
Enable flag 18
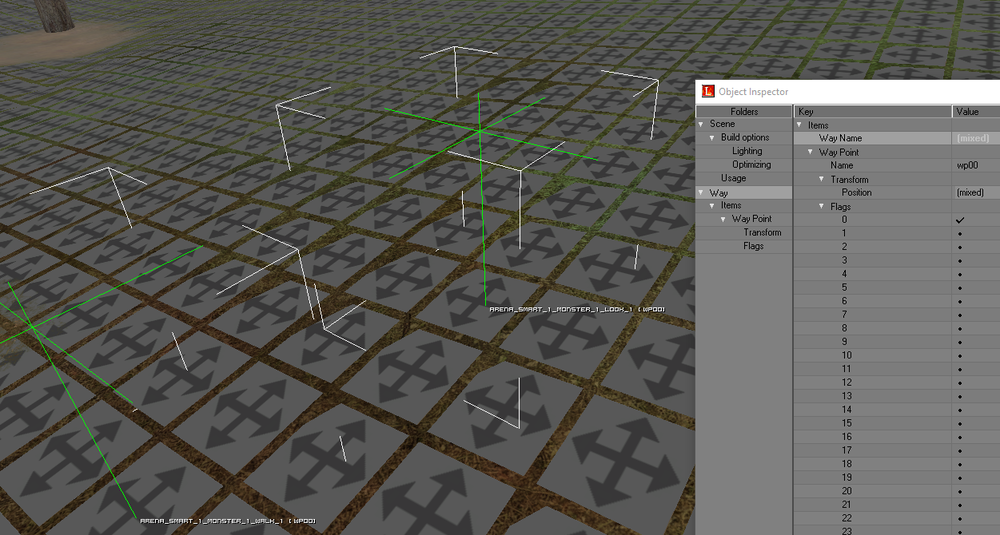pyautogui.click(x=960, y=464)
